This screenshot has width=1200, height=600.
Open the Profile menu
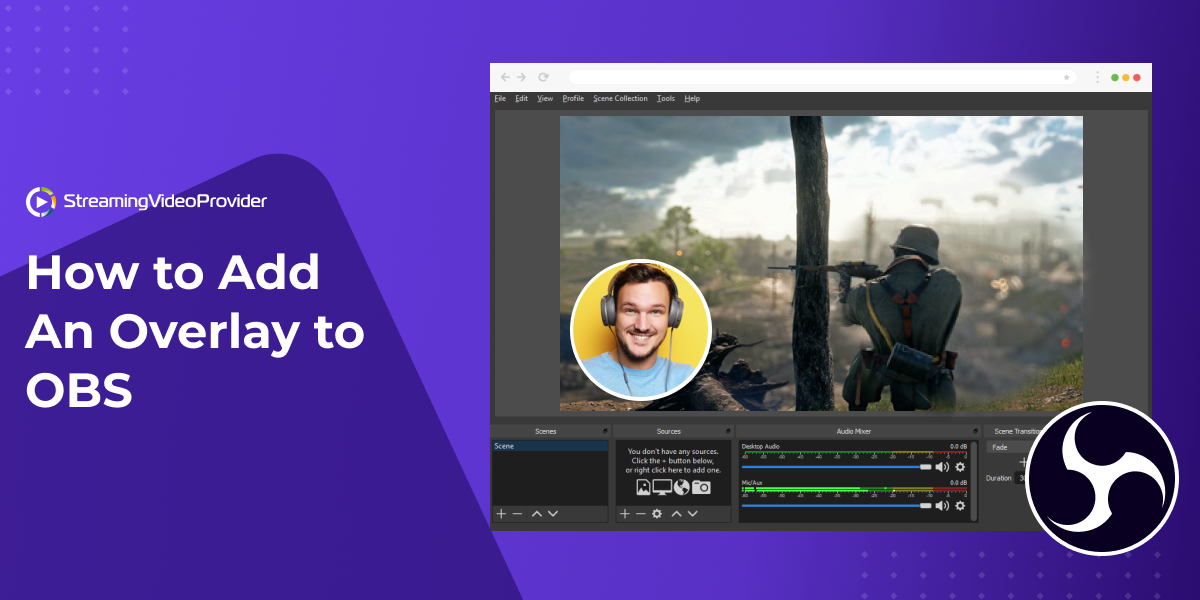click(573, 99)
